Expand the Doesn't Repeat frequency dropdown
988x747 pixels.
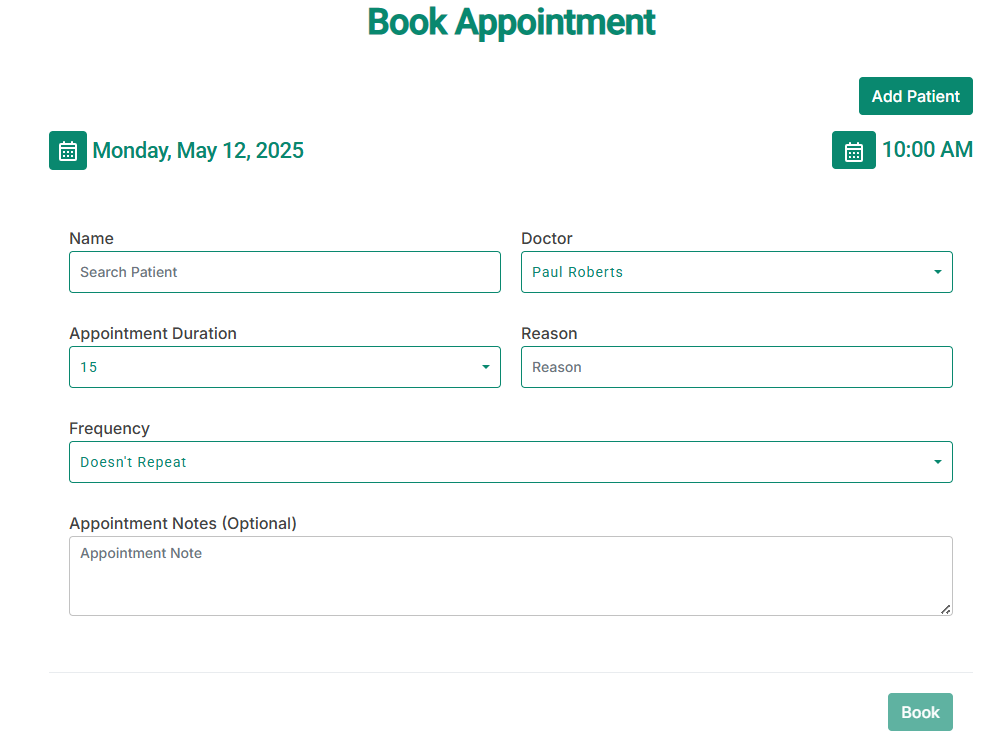pos(511,462)
